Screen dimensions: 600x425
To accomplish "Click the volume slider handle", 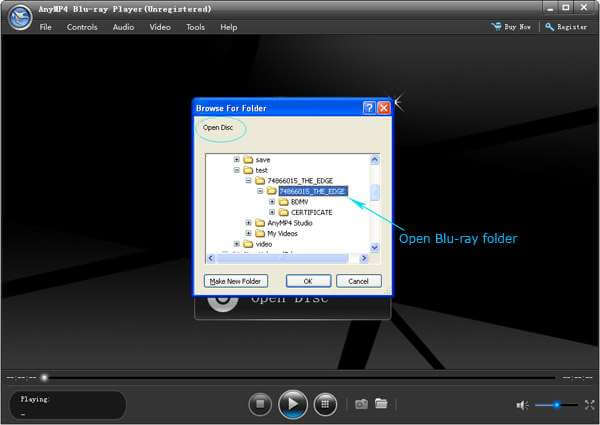I will (x=557, y=405).
